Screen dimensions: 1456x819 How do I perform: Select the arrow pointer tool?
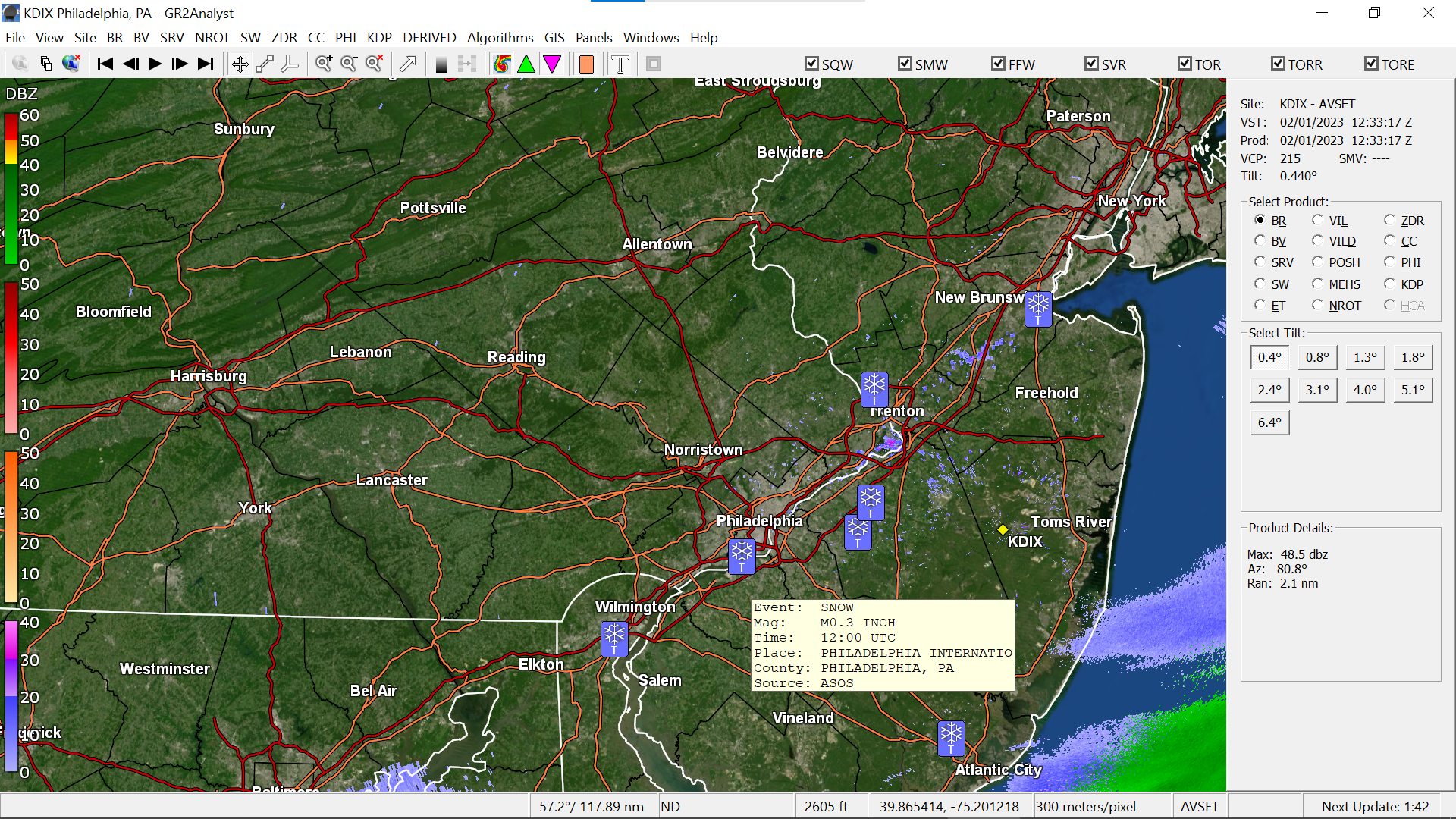click(x=408, y=64)
